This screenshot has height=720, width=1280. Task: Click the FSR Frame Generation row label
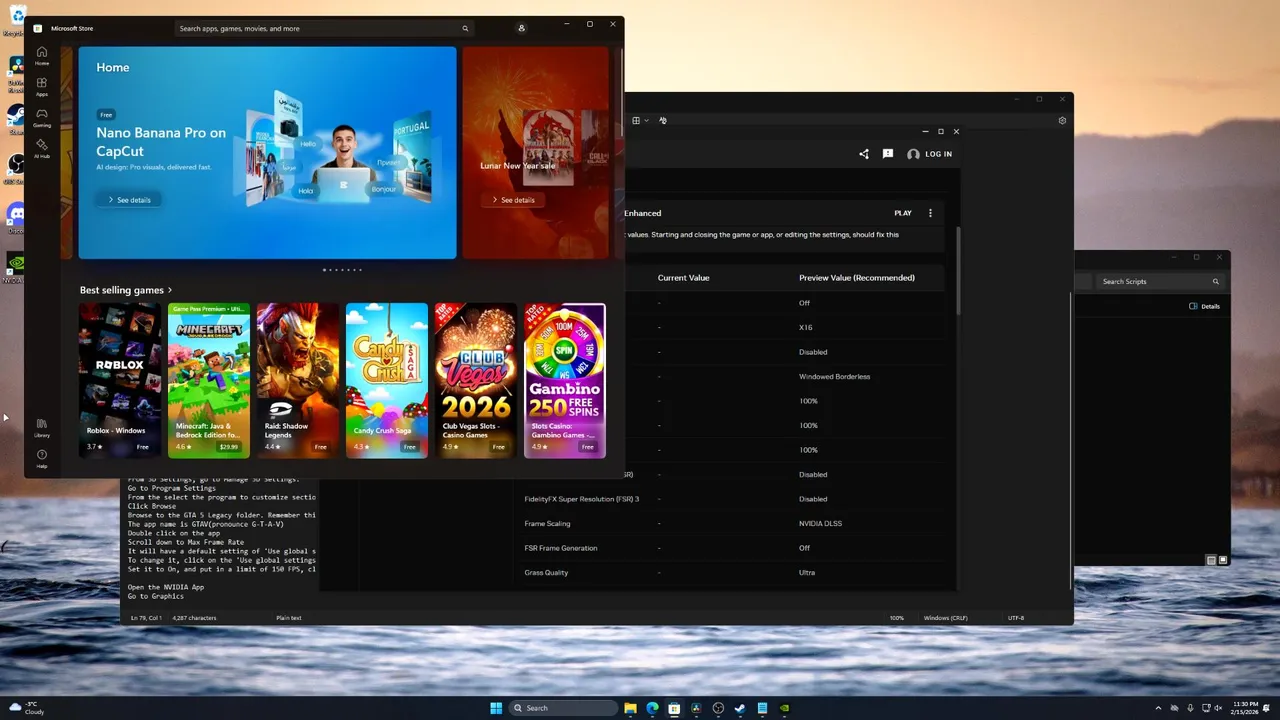tap(561, 548)
